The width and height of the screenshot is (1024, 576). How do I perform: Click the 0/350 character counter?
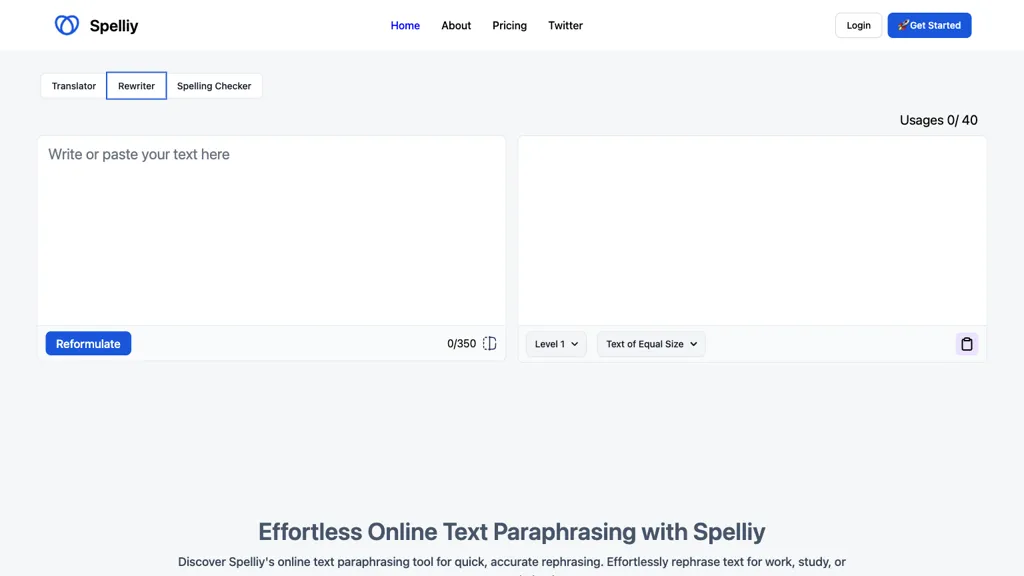coord(461,344)
